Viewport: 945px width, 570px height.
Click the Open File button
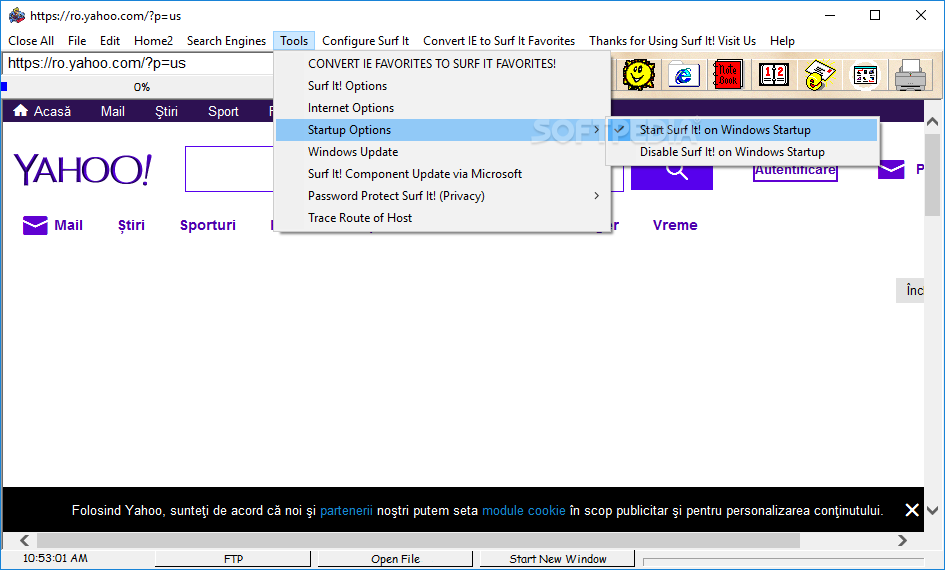click(395, 559)
